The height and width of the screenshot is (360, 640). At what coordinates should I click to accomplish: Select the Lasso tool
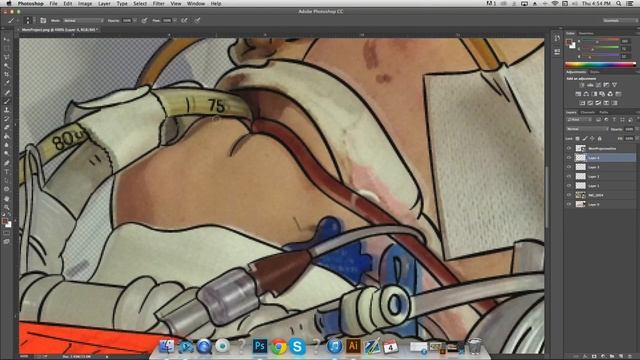[7, 57]
